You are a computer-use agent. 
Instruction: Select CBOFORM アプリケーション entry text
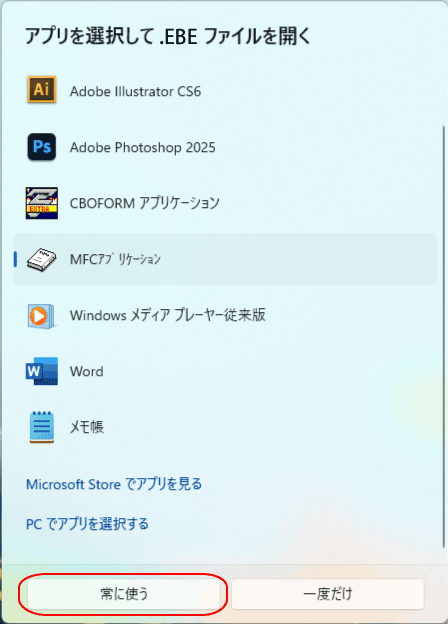tap(144, 203)
